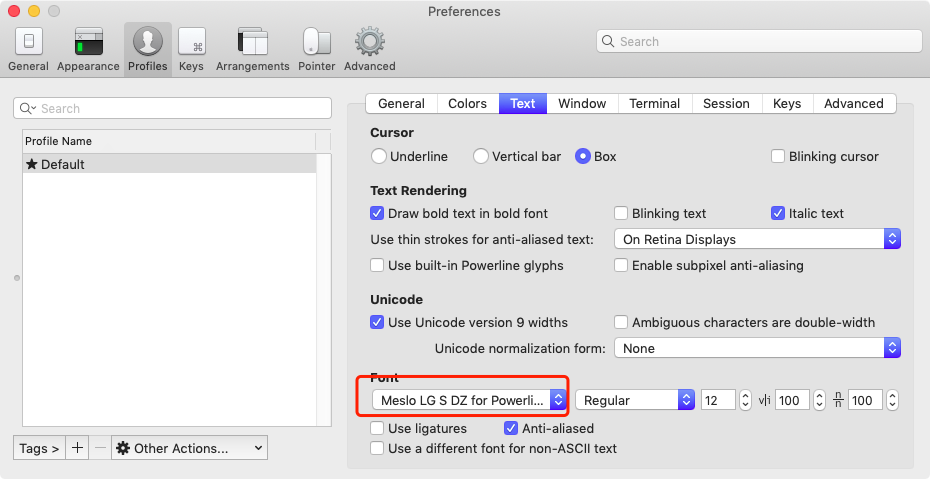Click the Tags > button

(39, 448)
